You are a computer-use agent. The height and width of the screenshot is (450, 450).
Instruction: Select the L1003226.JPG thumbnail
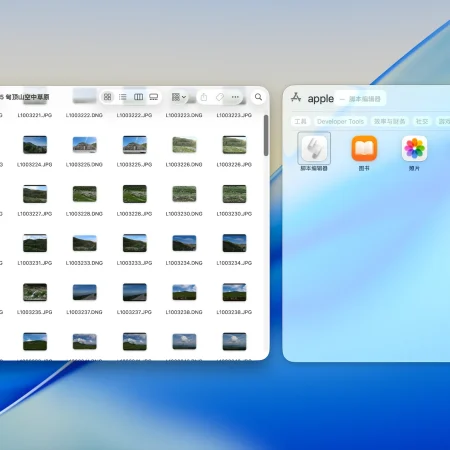[x=234, y=145]
